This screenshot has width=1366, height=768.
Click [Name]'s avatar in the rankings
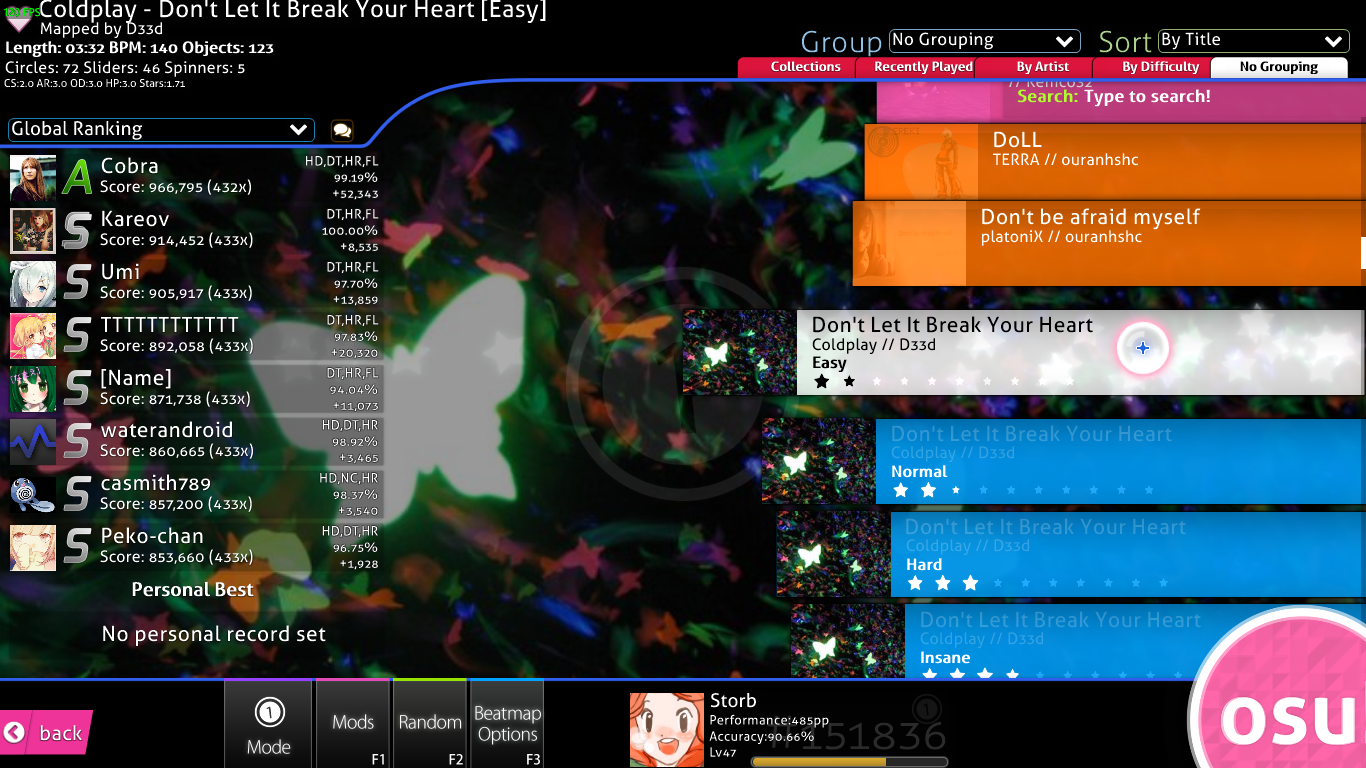click(x=33, y=390)
